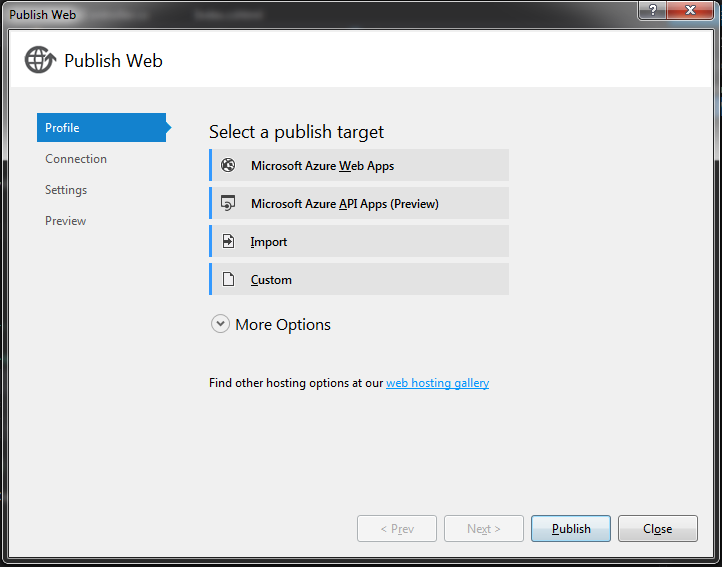The image size is (722, 567).
Task: Switch to the Connection tab
Action: click(76, 158)
